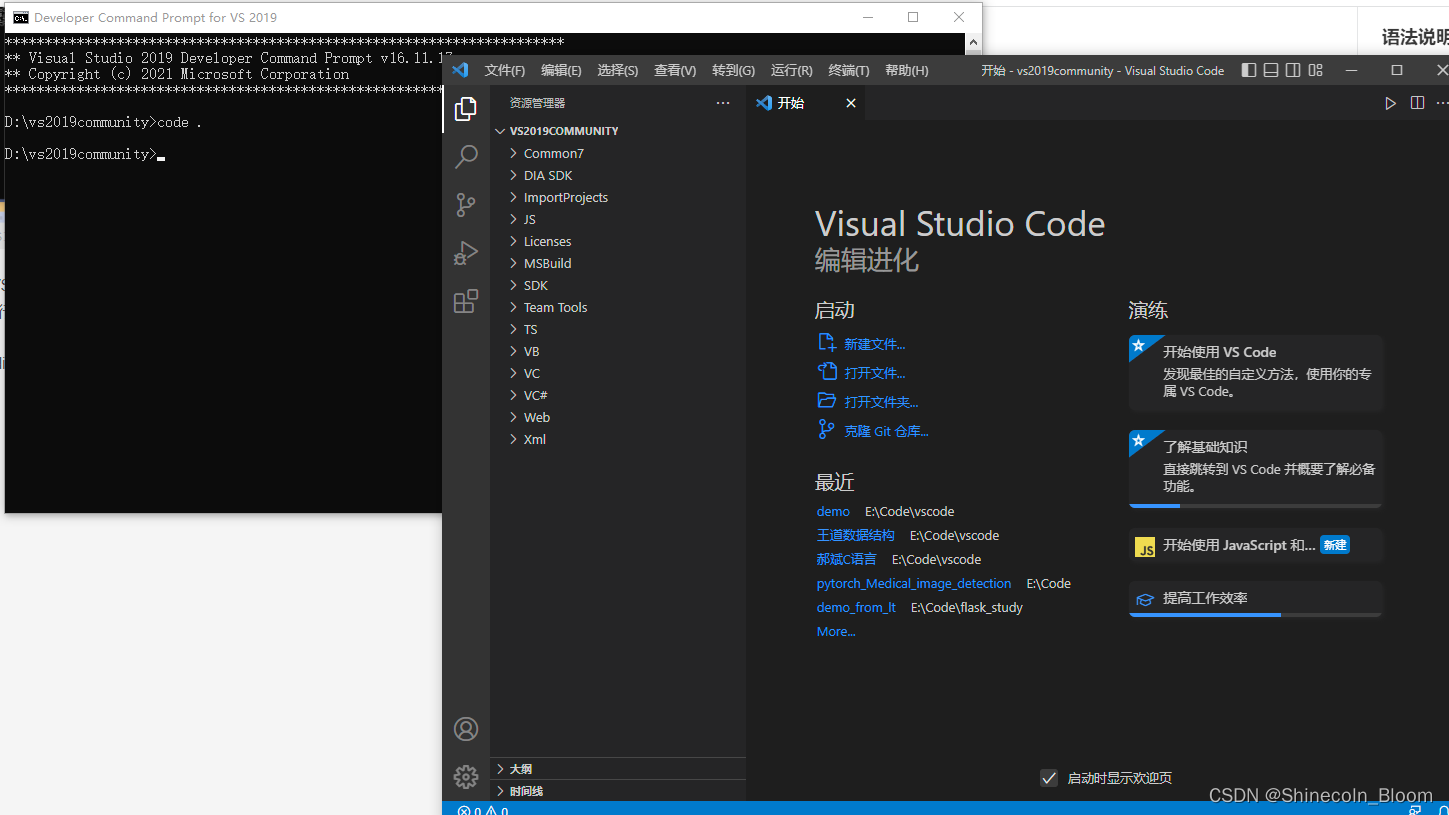This screenshot has height=815, width=1449.
Task: Expand the Team Tools folder
Action: (620, 307)
